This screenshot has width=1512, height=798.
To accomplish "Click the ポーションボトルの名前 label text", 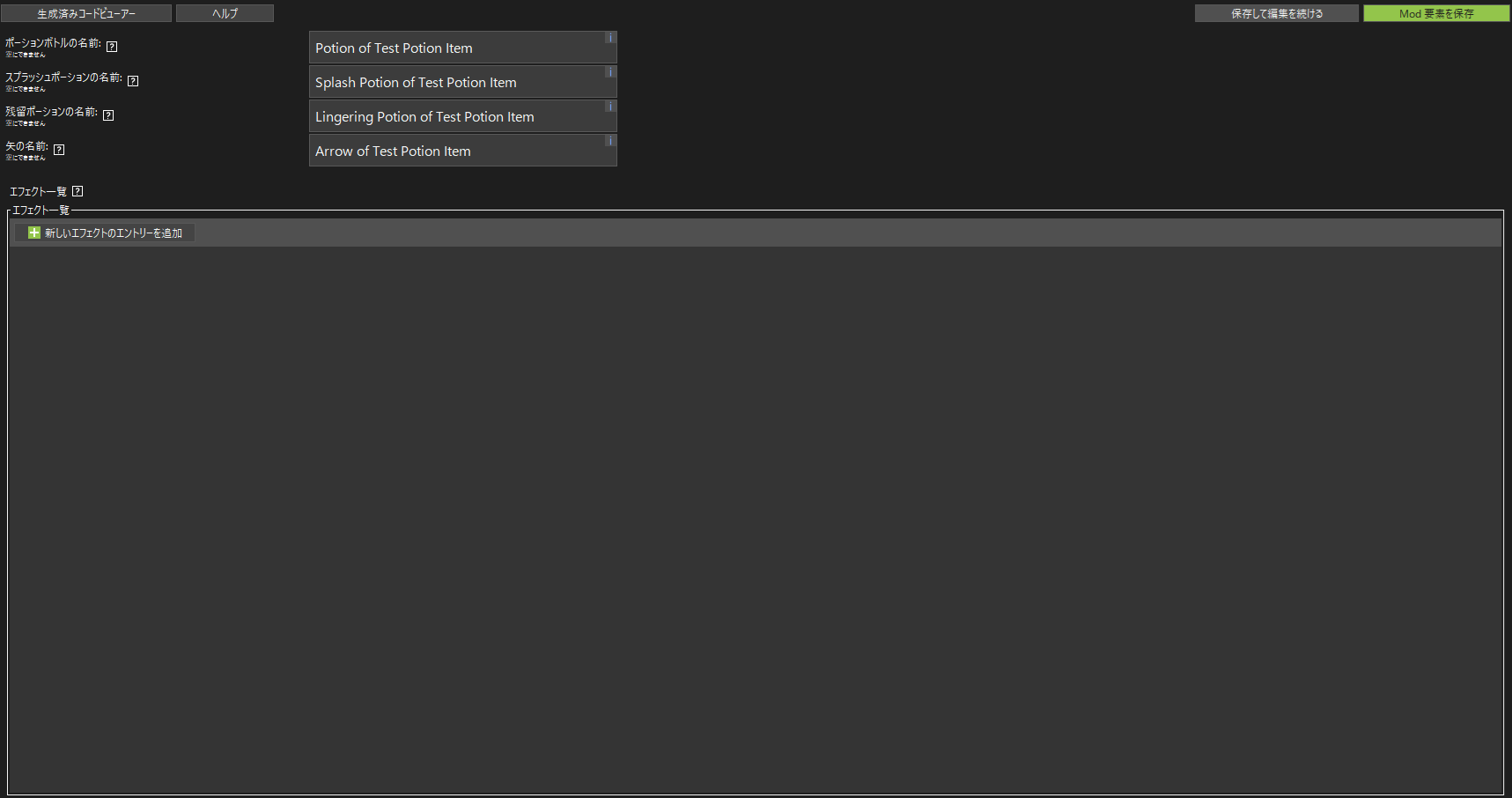I will click(x=53, y=43).
